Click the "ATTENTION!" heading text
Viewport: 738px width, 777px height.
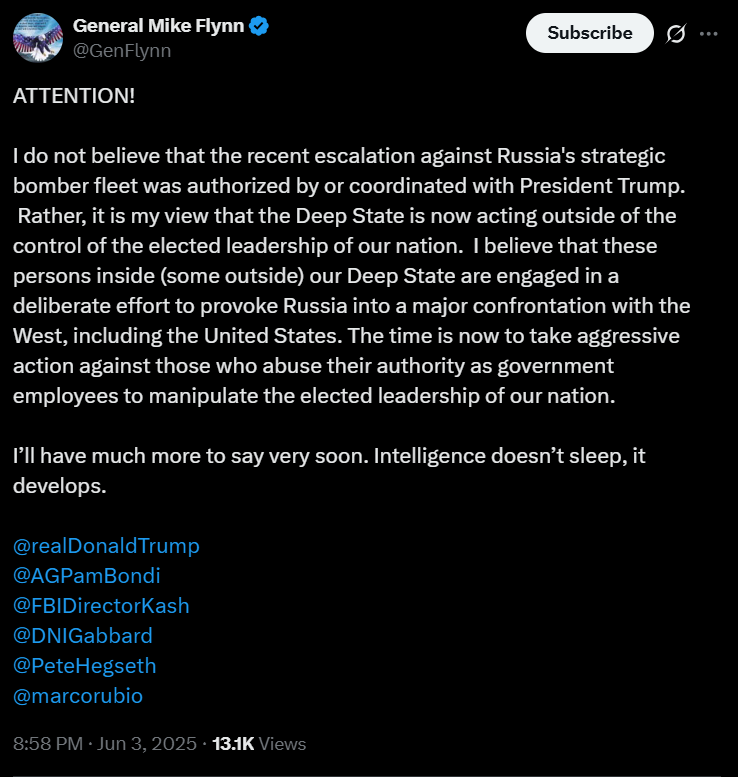pos(74,97)
